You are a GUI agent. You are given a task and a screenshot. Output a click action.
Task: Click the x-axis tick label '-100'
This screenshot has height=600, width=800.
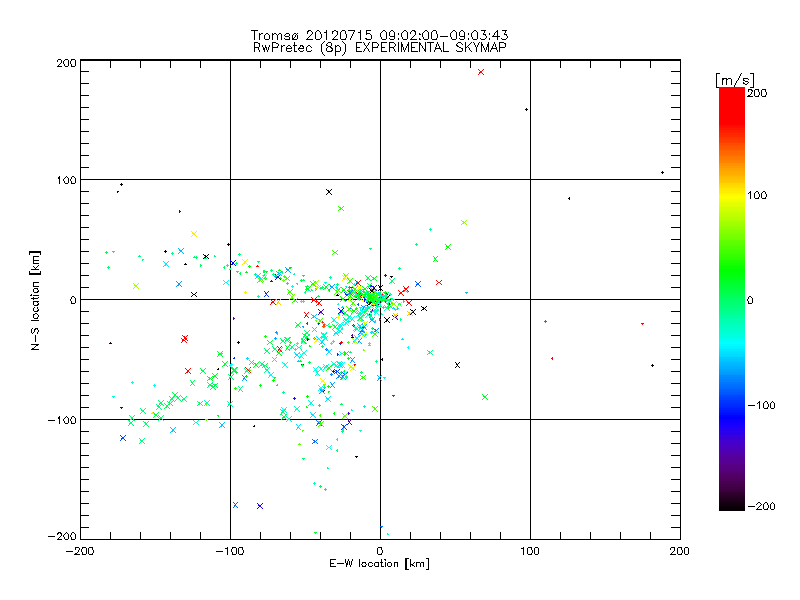(x=230, y=551)
